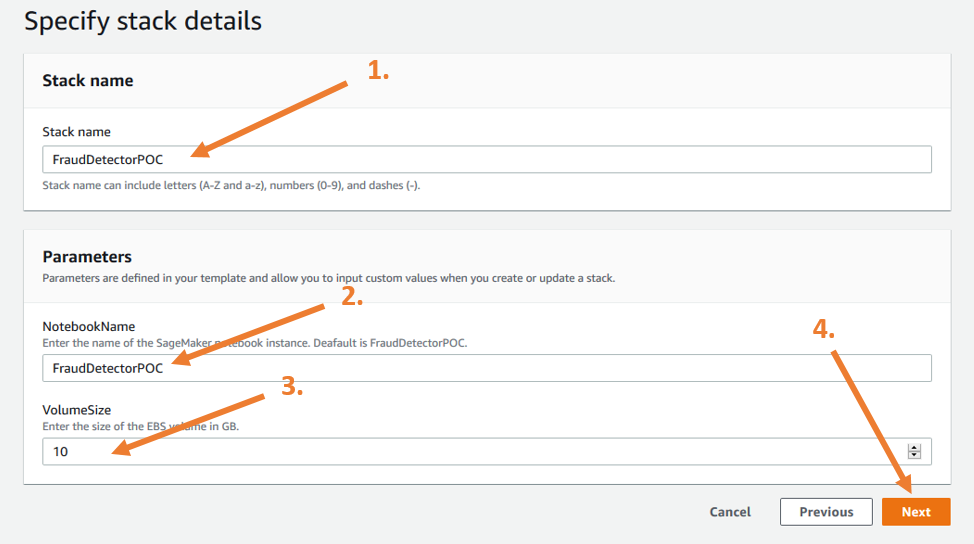
Task: Click the 'Stack name' field label
Action: coord(76,132)
